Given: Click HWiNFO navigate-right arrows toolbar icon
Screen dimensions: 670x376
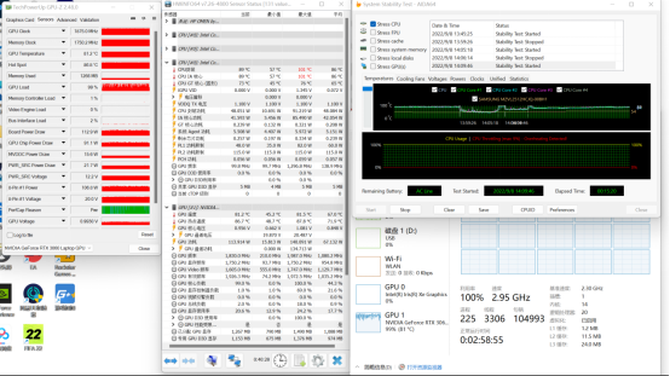Looking at the screenshot, I should coord(188,361).
